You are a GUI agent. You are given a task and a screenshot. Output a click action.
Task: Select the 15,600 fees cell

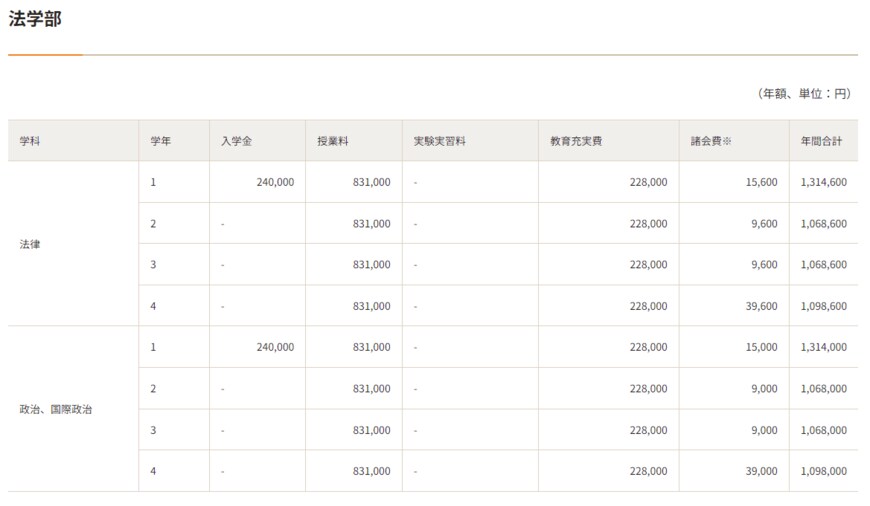pos(761,182)
